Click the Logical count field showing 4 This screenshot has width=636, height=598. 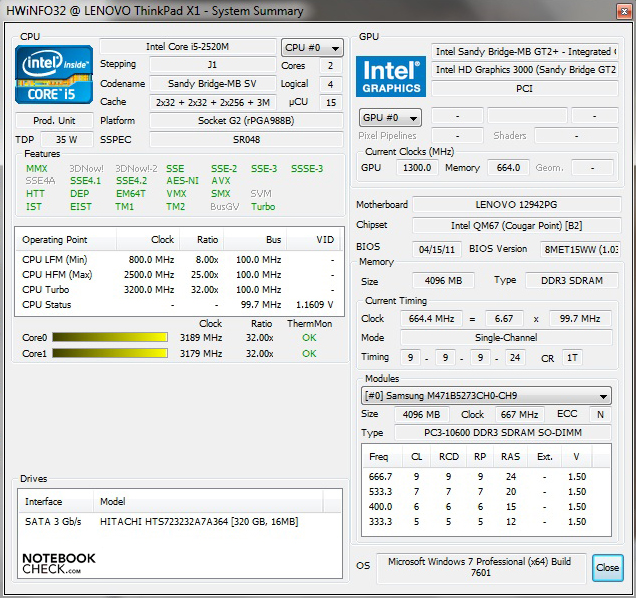pyautogui.click(x=331, y=84)
